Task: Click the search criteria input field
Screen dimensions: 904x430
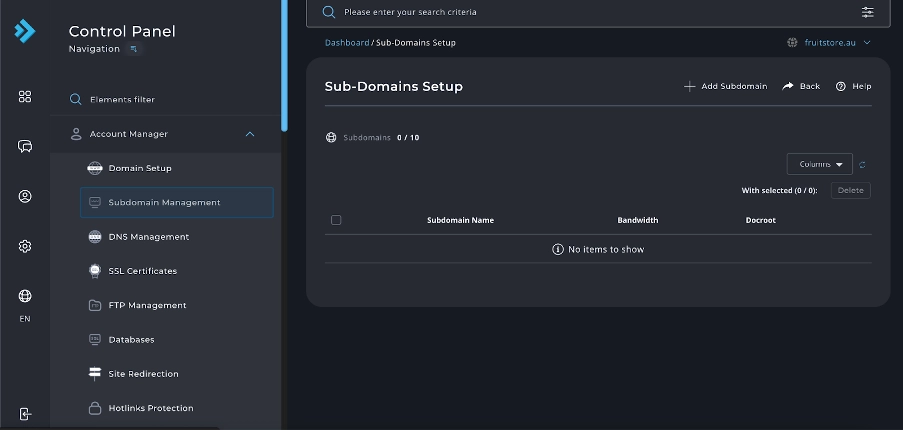Action: (x=590, y=12)
